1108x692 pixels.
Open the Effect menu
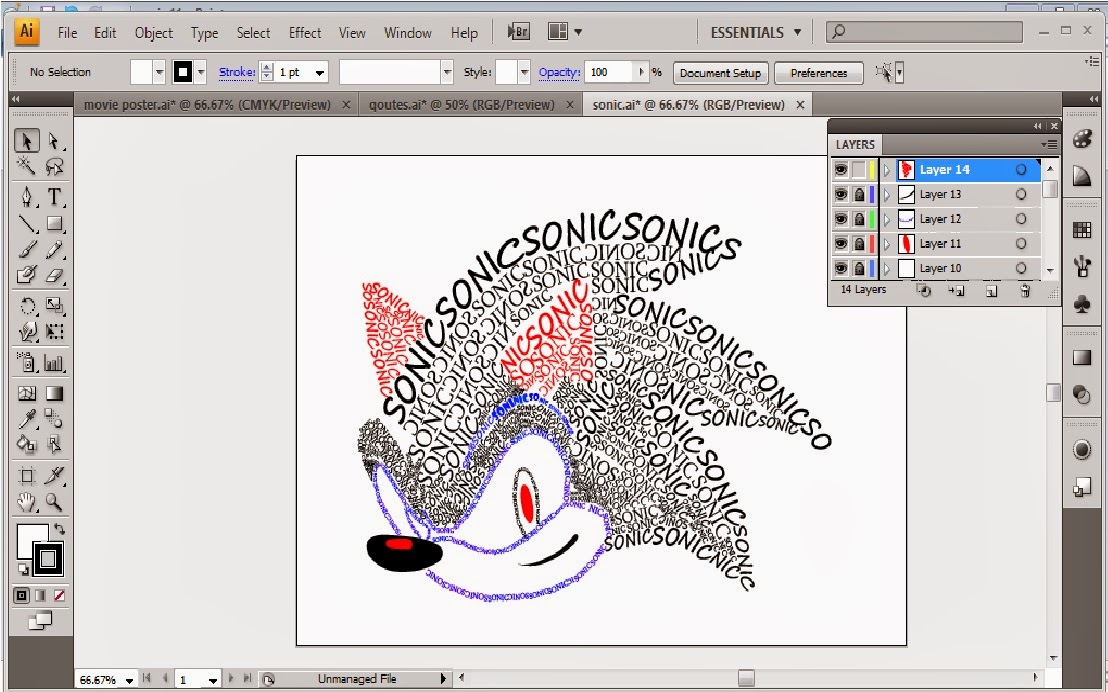click(x=305, y=33)
